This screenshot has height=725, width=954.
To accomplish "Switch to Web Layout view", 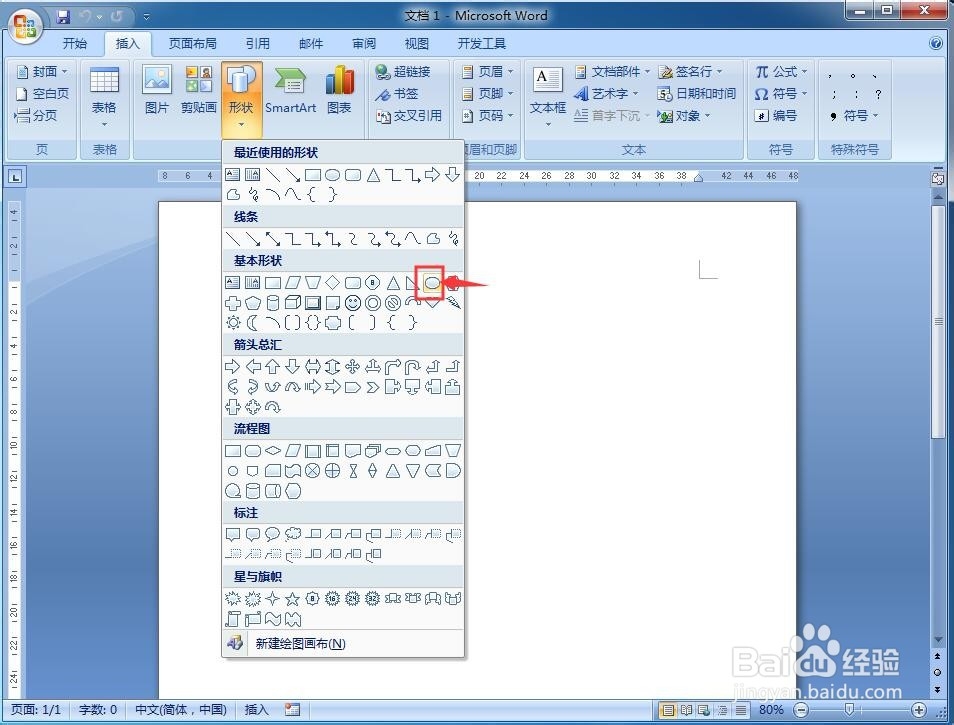I will click(704, 709).
